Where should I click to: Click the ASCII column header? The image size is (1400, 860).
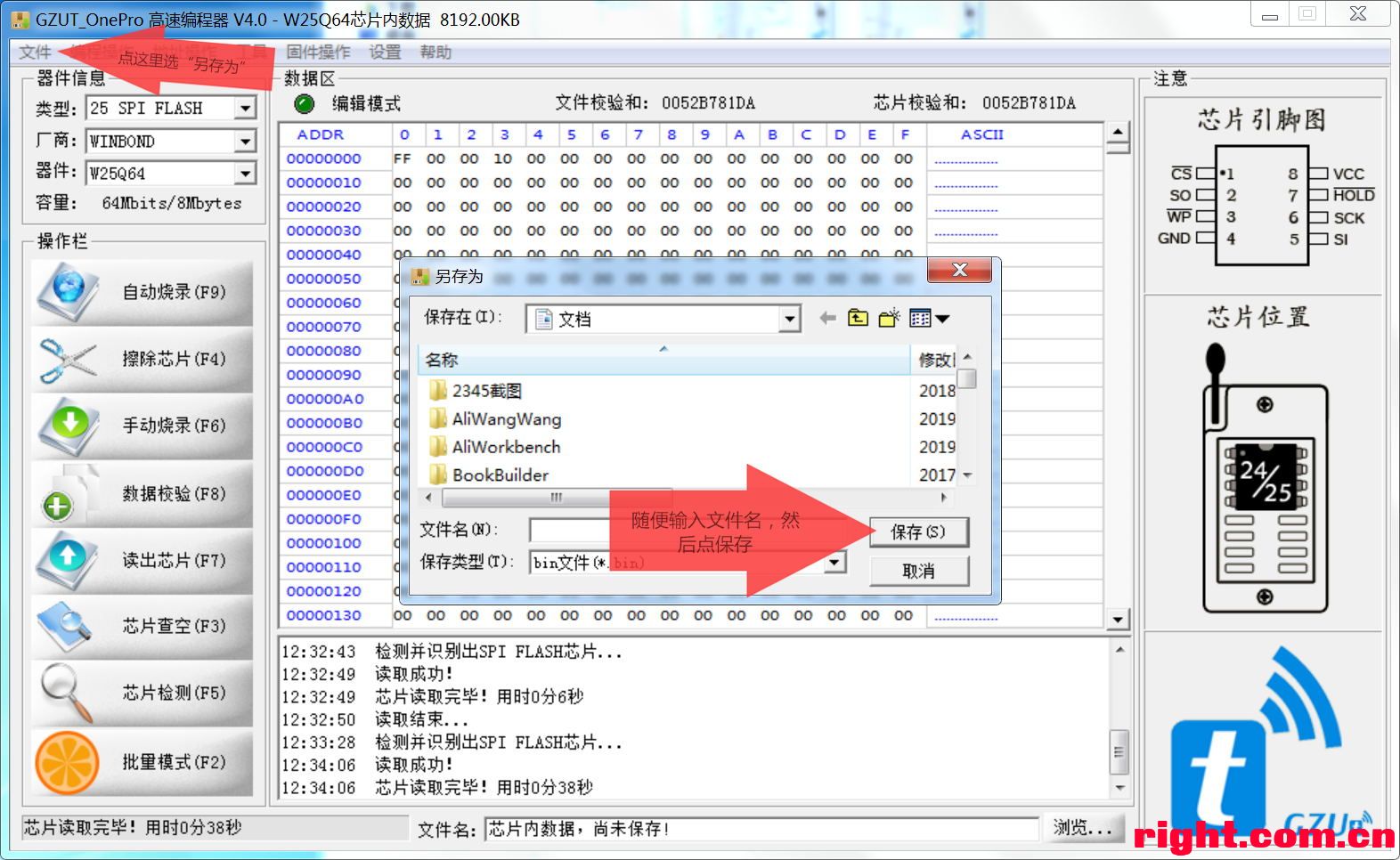click(x=982, y=134)
